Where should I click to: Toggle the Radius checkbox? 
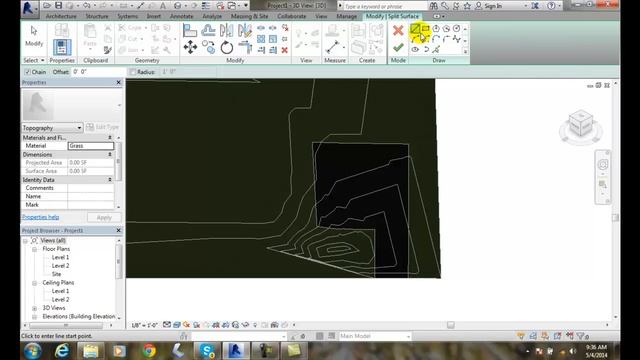point(133,72)
